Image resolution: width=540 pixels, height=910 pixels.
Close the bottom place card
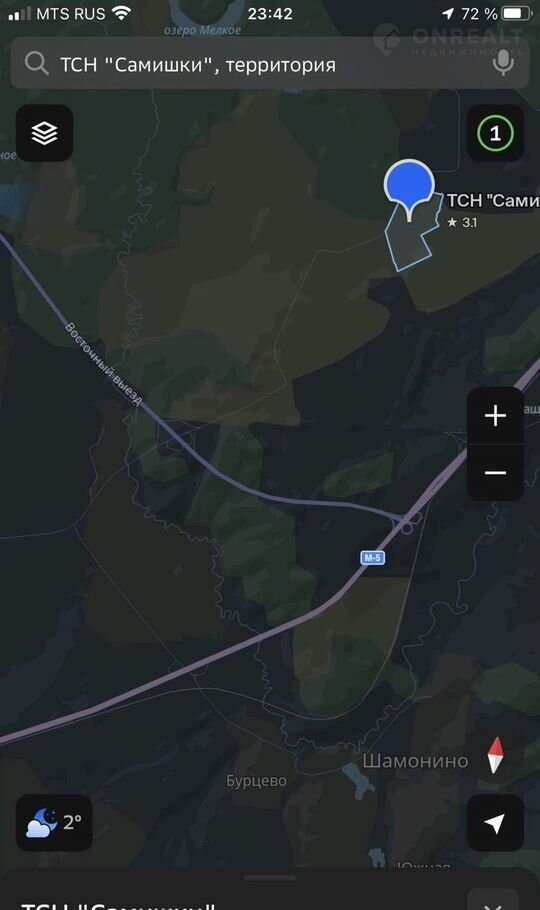tap(492, 902)
